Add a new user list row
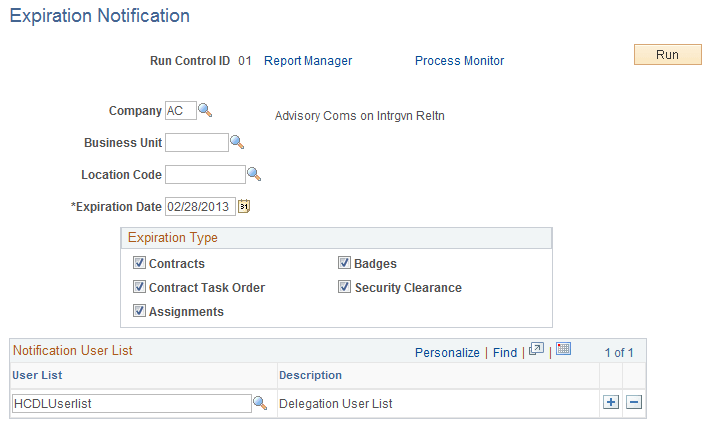The height and width of the screenshot is (425, 710). click(x=611, y=403)
